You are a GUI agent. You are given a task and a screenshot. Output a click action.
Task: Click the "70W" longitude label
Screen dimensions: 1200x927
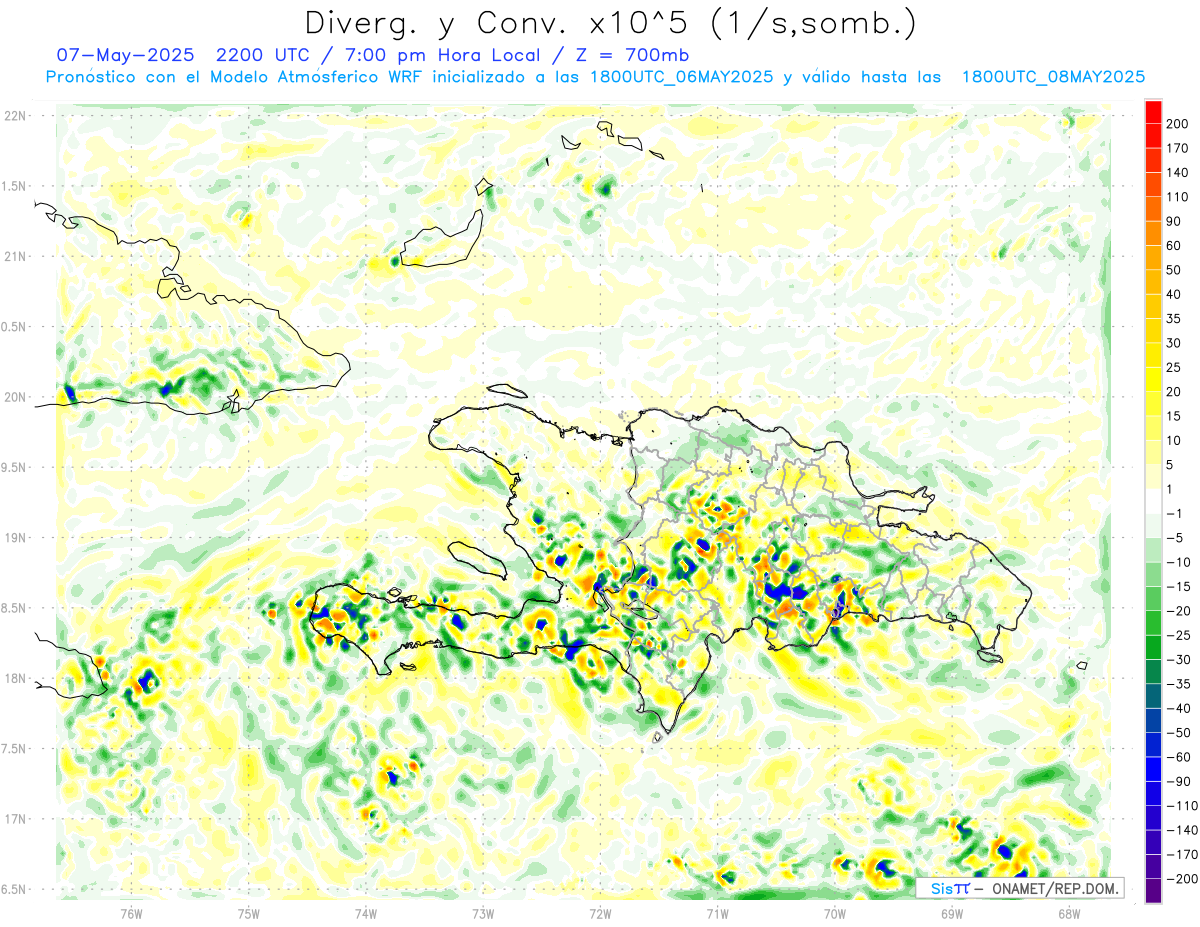tap(835, 913)
